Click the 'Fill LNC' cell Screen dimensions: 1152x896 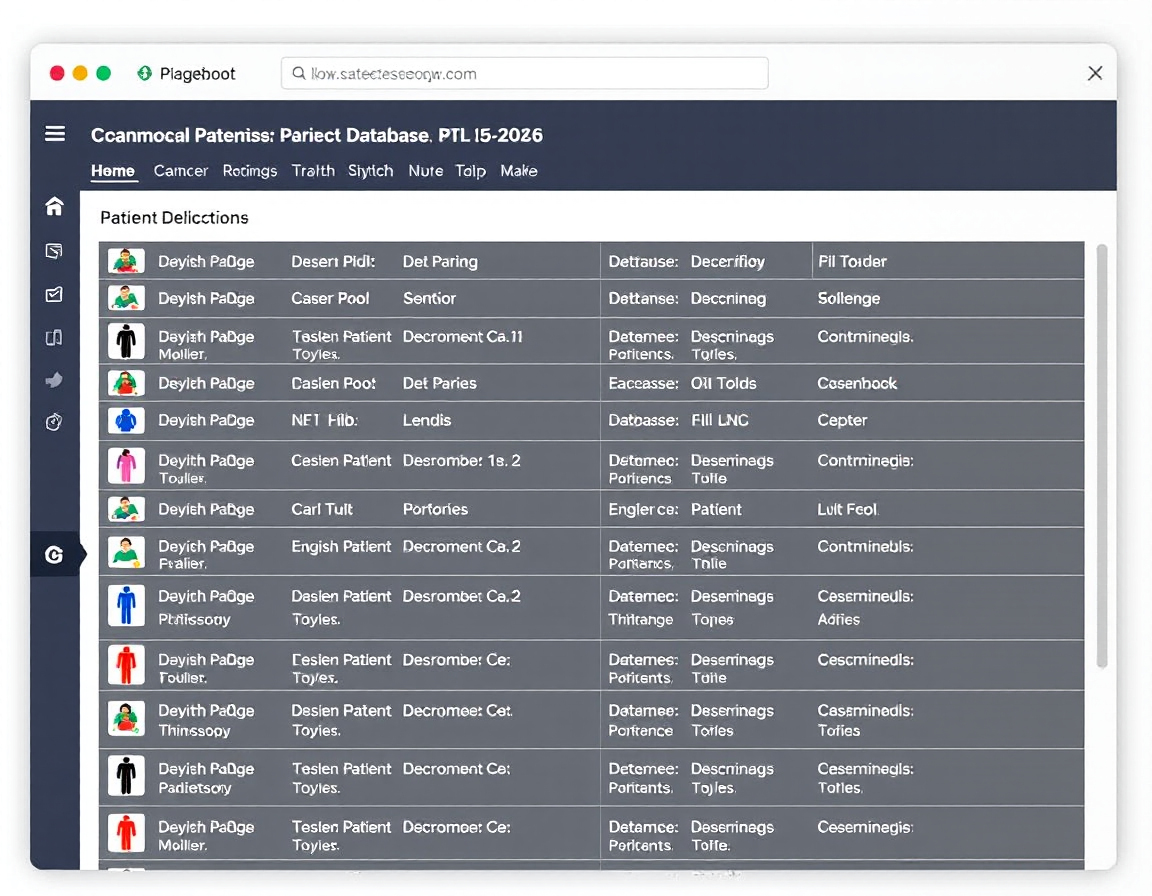click(719, 421)
